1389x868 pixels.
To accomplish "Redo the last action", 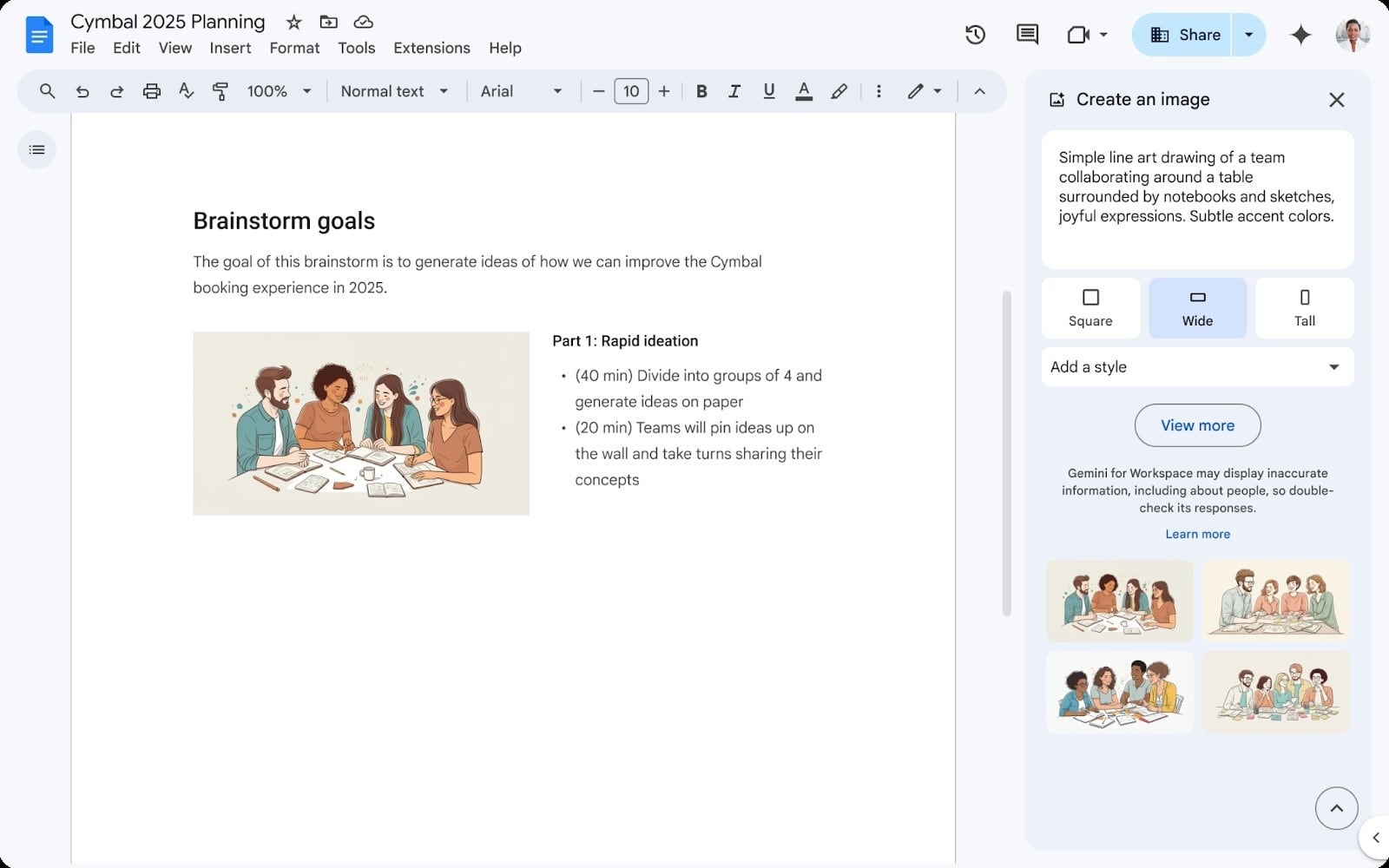I will pyautogui.click(x=116, y=91).
